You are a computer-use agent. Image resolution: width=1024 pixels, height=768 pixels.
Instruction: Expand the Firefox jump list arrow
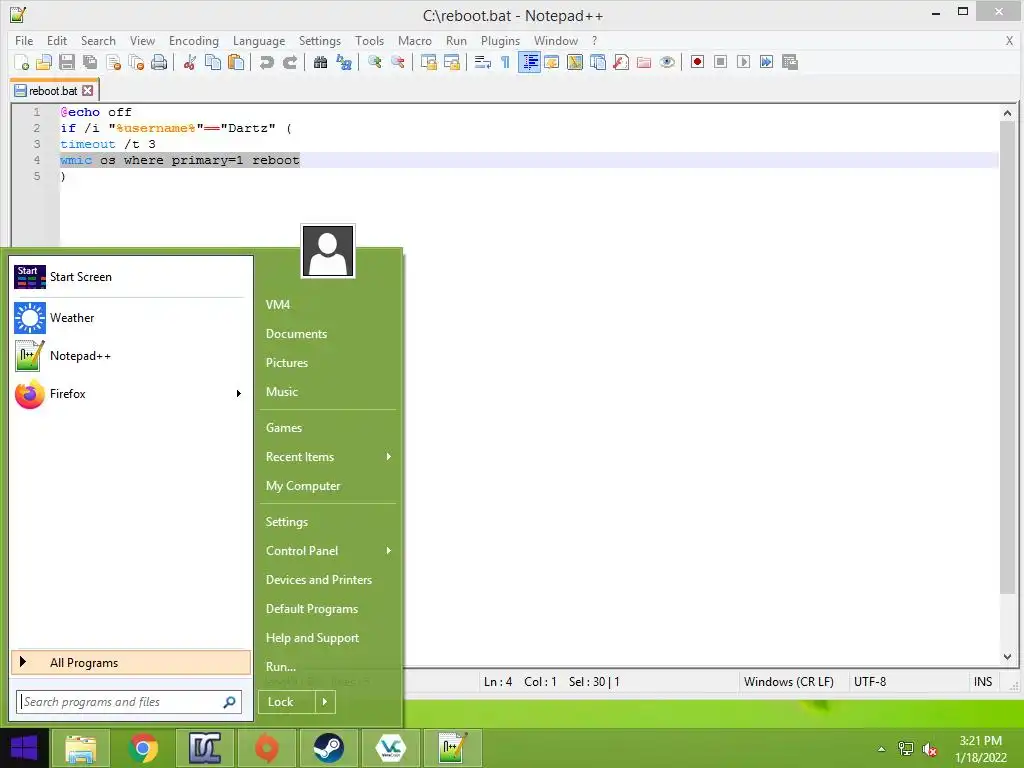[238, 394]
